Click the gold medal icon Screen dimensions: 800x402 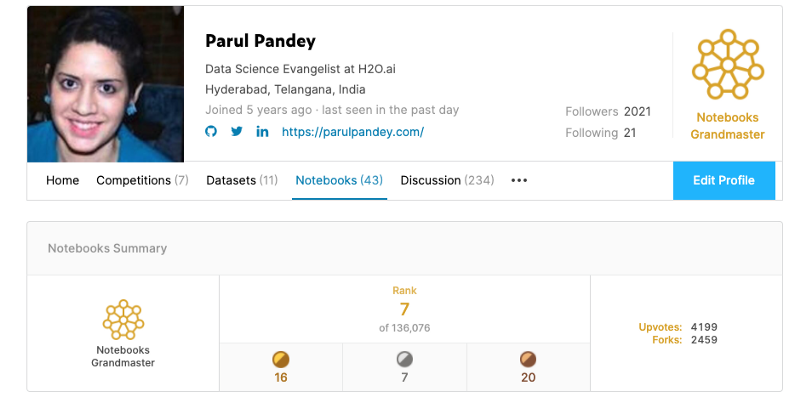tap(281, 359)
